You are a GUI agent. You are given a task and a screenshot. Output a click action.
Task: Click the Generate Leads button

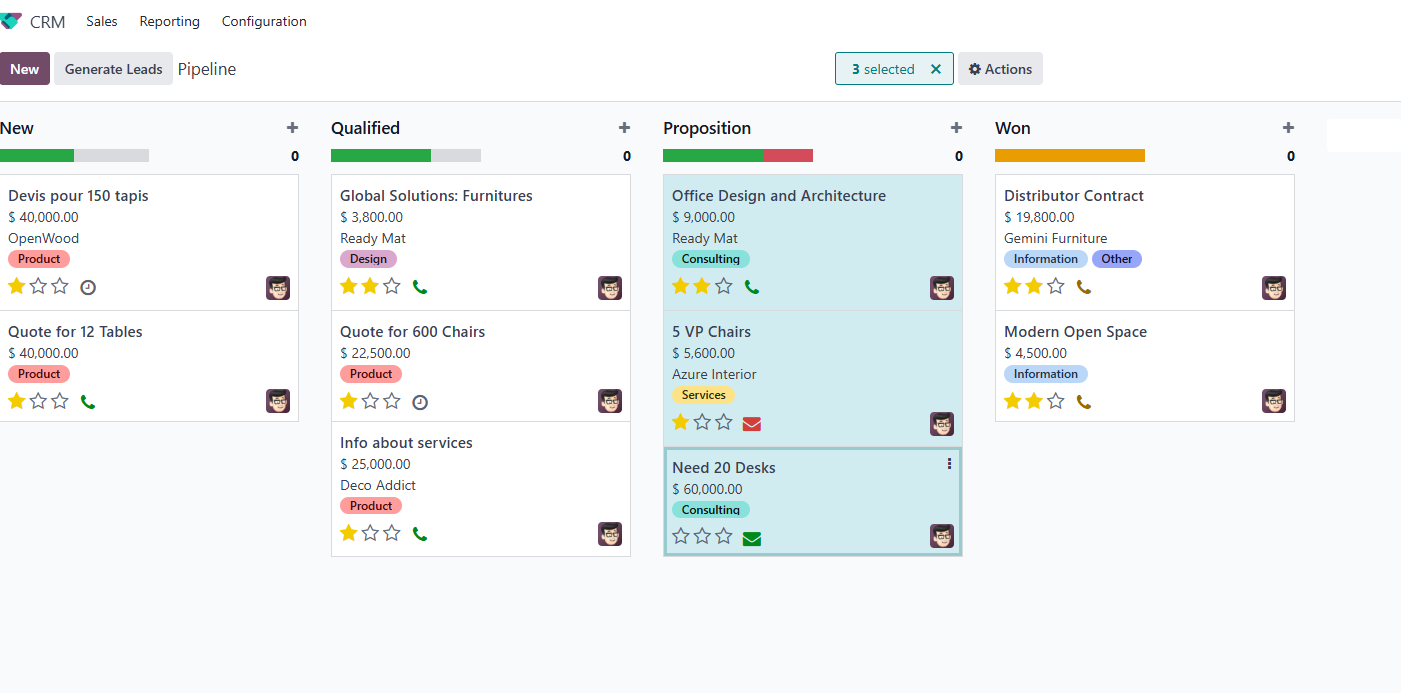[113, 69]
